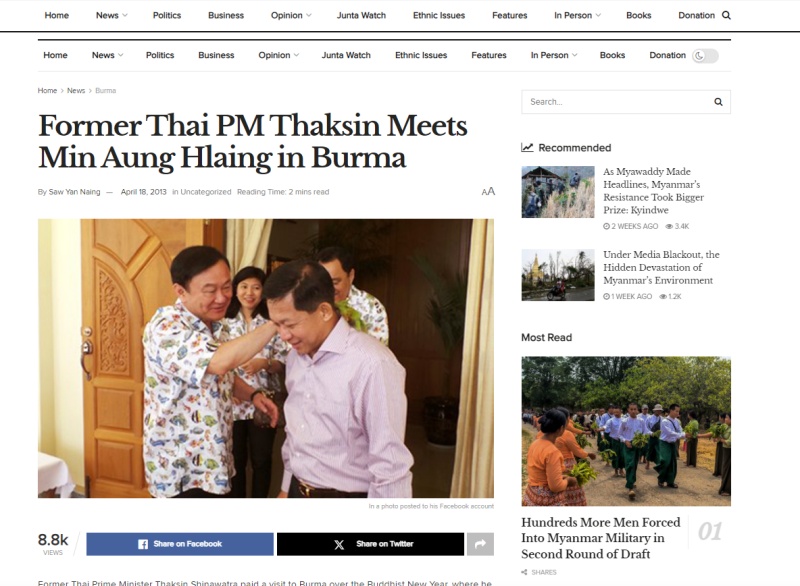Share article via the Facebook icon button
800x586 pixels.
180,544
